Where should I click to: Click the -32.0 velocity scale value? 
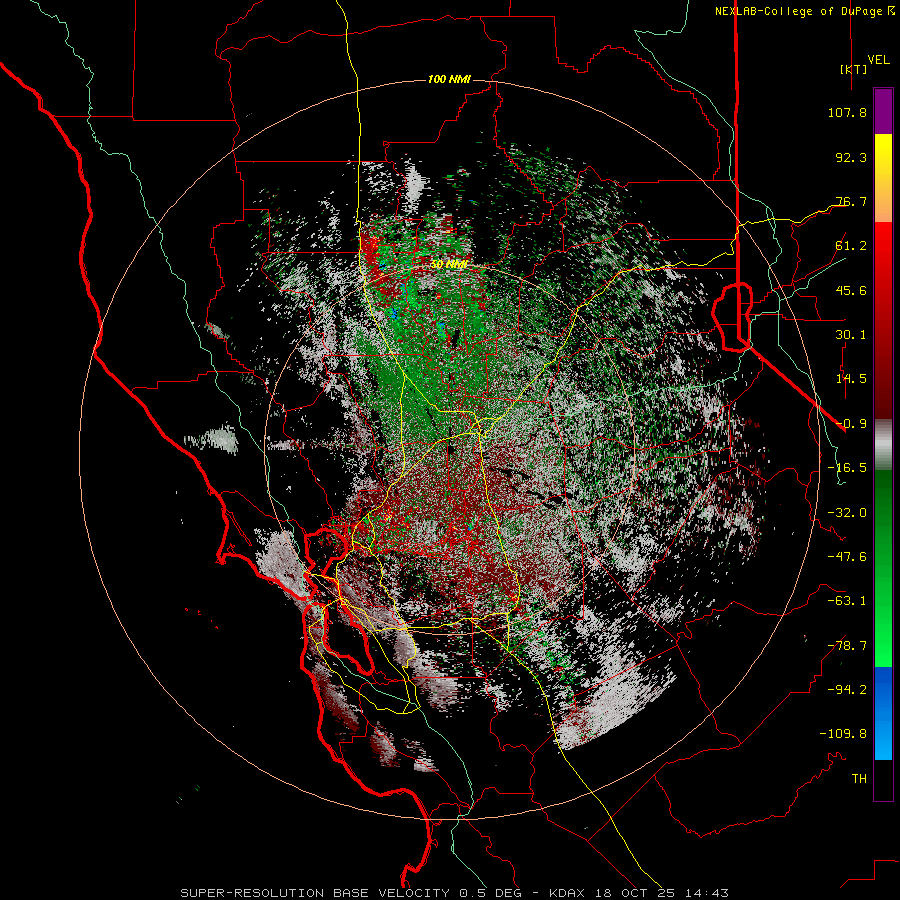pos(847,513)
